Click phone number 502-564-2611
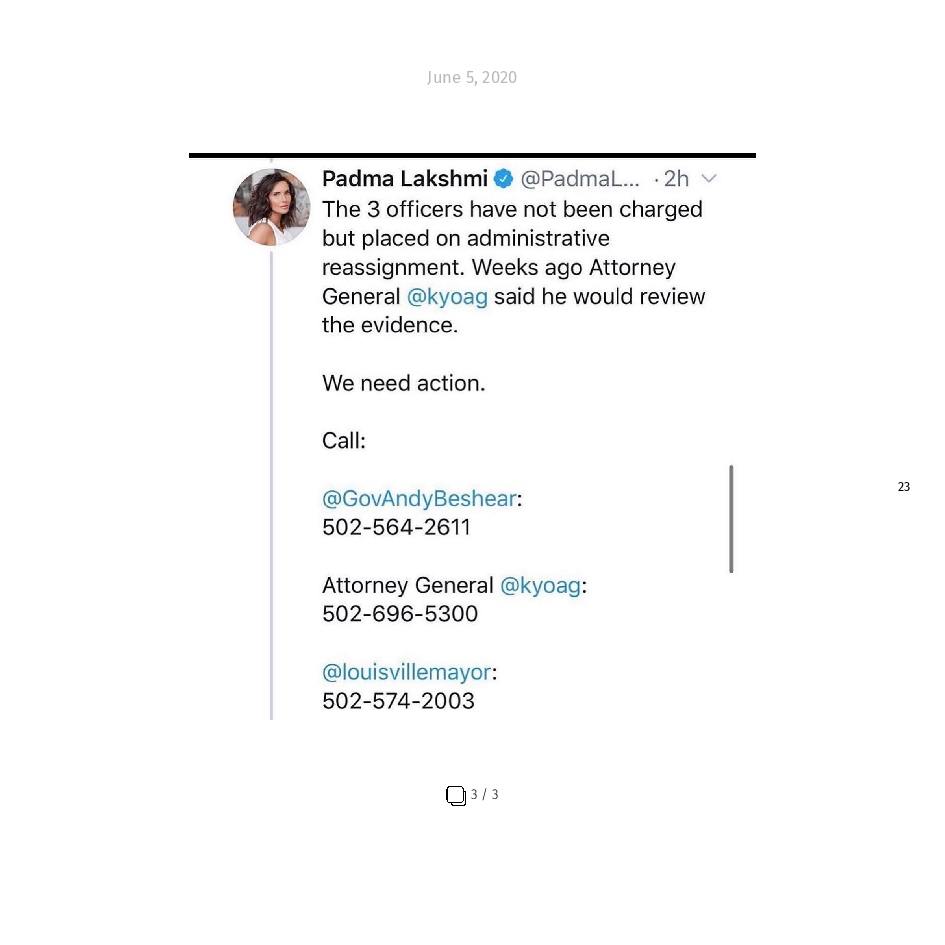 click(396, 527)
